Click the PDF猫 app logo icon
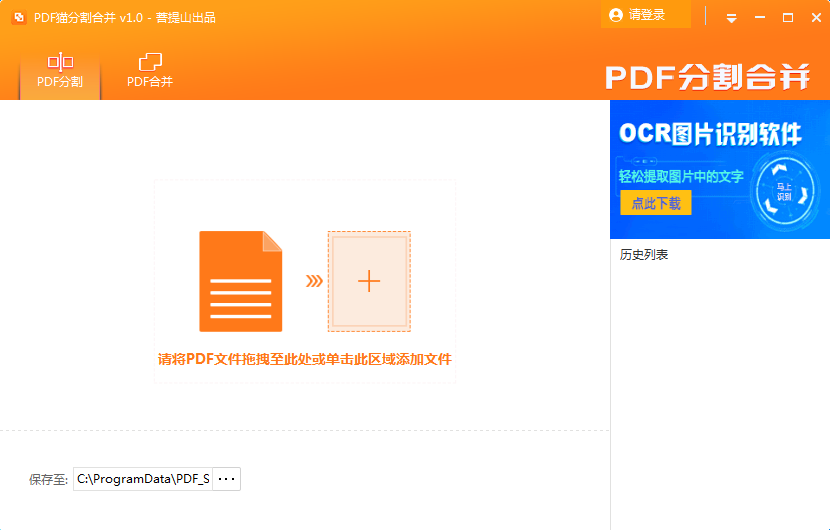The width and height of the screenshot is (830, 530). [19, 17]
